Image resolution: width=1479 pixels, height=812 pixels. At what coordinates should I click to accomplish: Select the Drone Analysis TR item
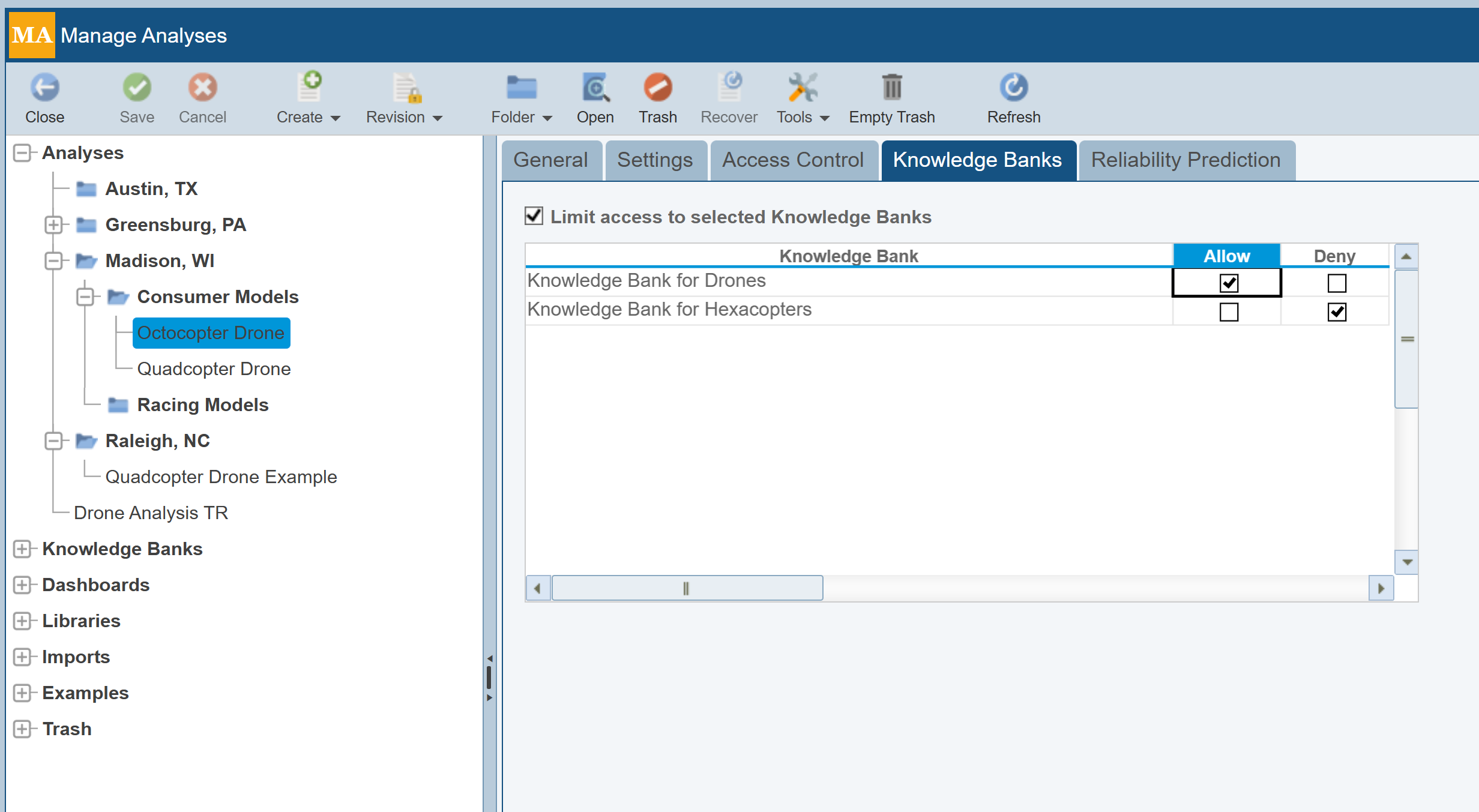(151, 513)
